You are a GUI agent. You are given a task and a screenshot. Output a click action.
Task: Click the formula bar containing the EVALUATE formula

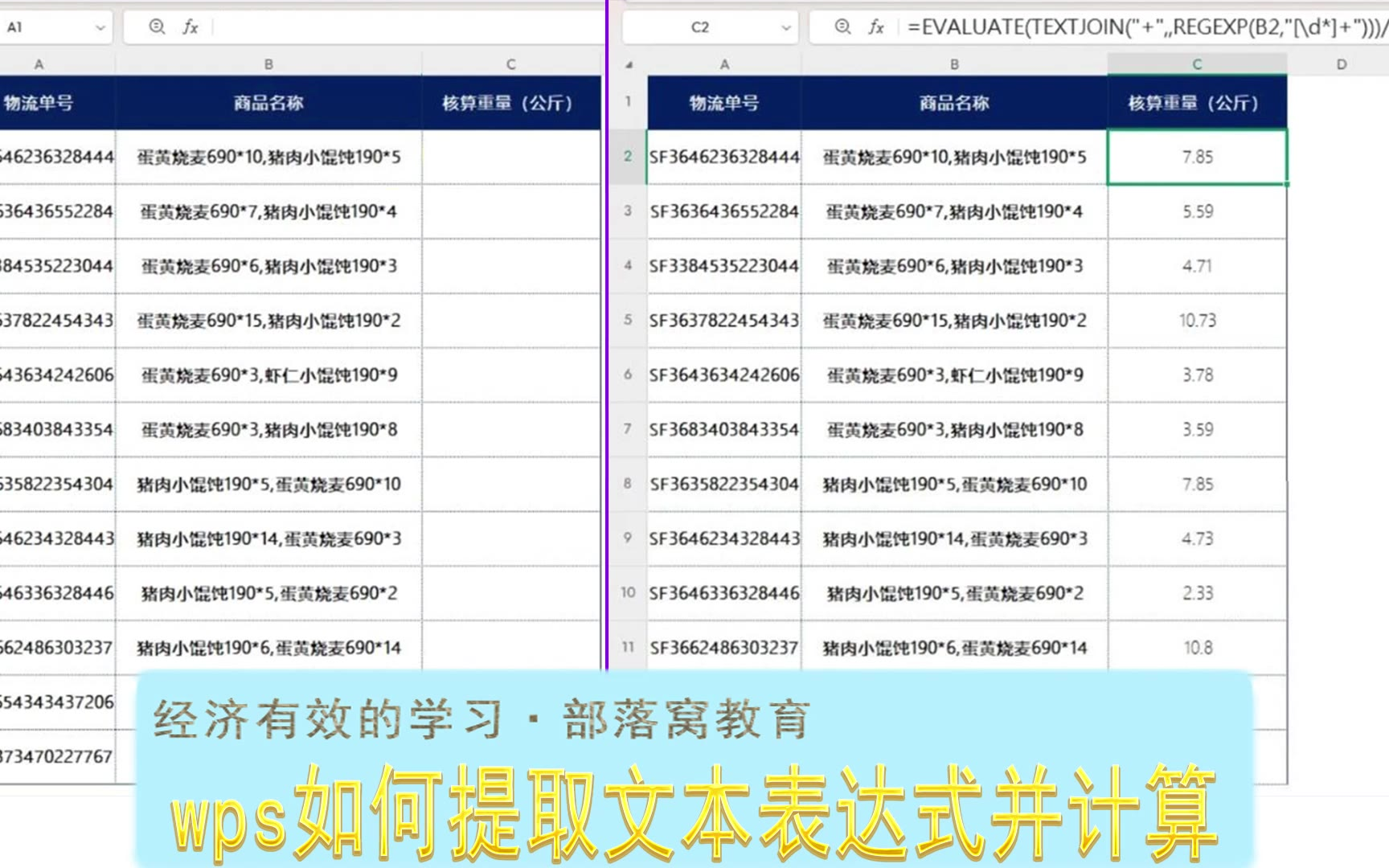(1141, 27)
